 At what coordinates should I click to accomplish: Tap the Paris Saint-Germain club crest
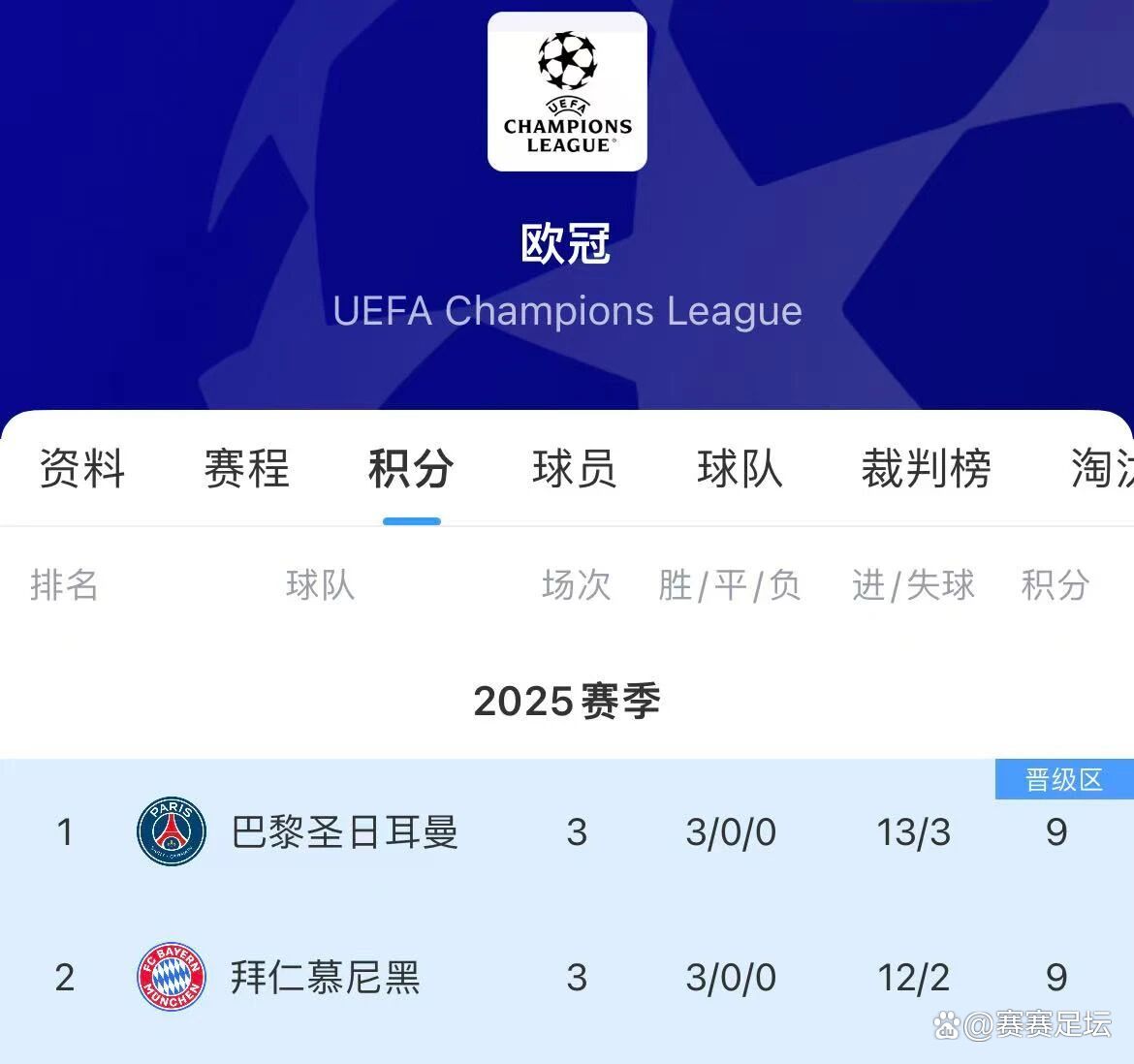coord(172,831)
